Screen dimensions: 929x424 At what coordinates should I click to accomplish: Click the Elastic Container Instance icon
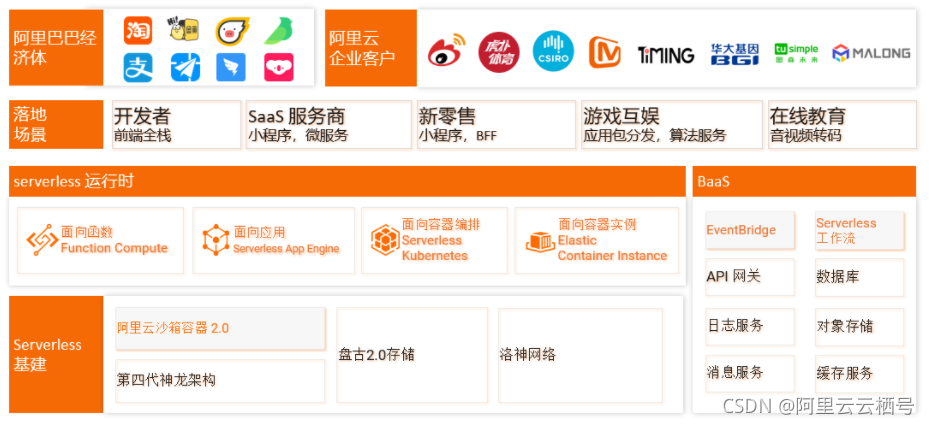click(x=540, y=242)
